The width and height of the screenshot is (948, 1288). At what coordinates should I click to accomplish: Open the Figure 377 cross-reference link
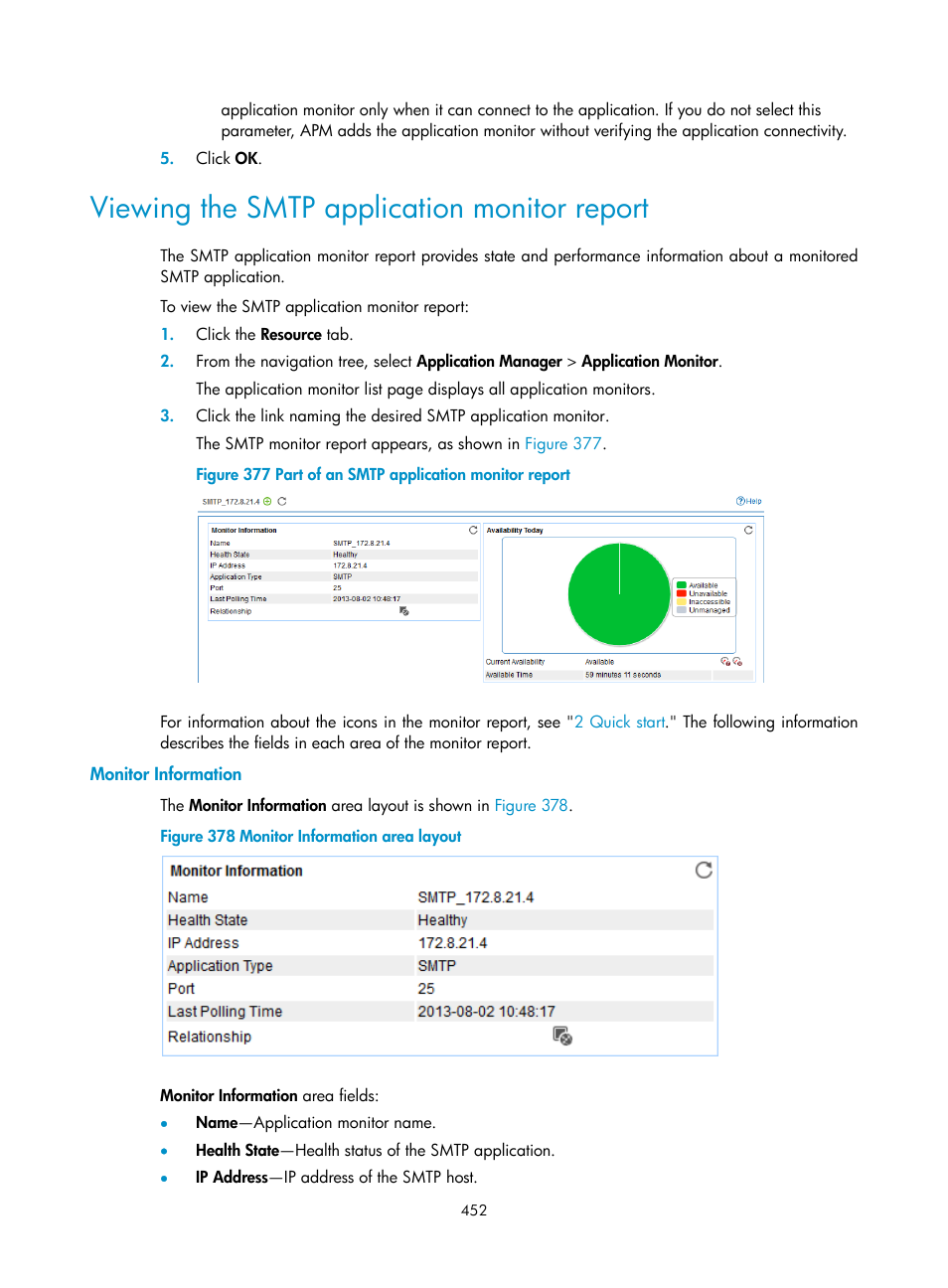click(x=562, y=444)
